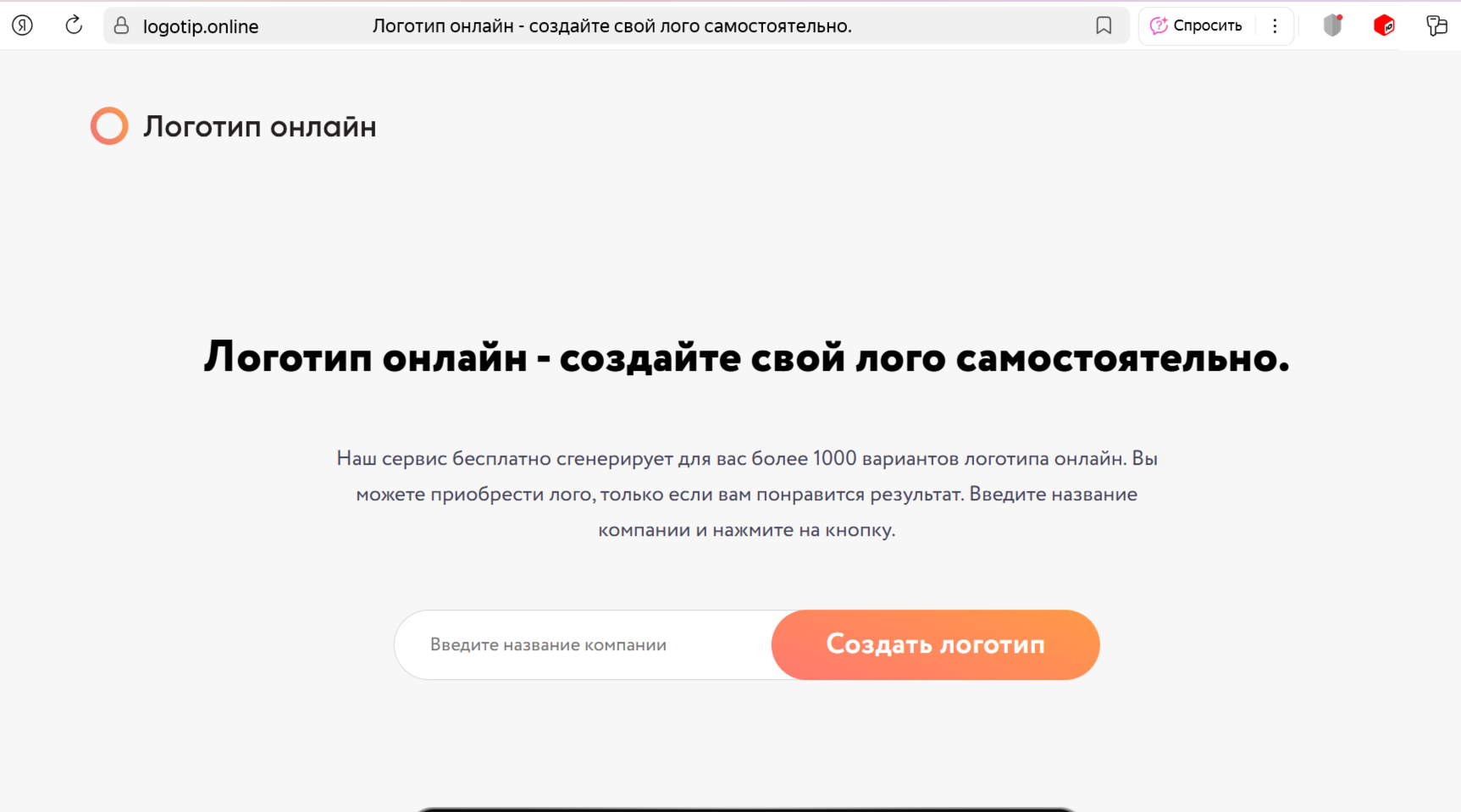The width and height of the screenshot is (1461, 812).
Task: Open site security lock info
Action: pos(122,26)
